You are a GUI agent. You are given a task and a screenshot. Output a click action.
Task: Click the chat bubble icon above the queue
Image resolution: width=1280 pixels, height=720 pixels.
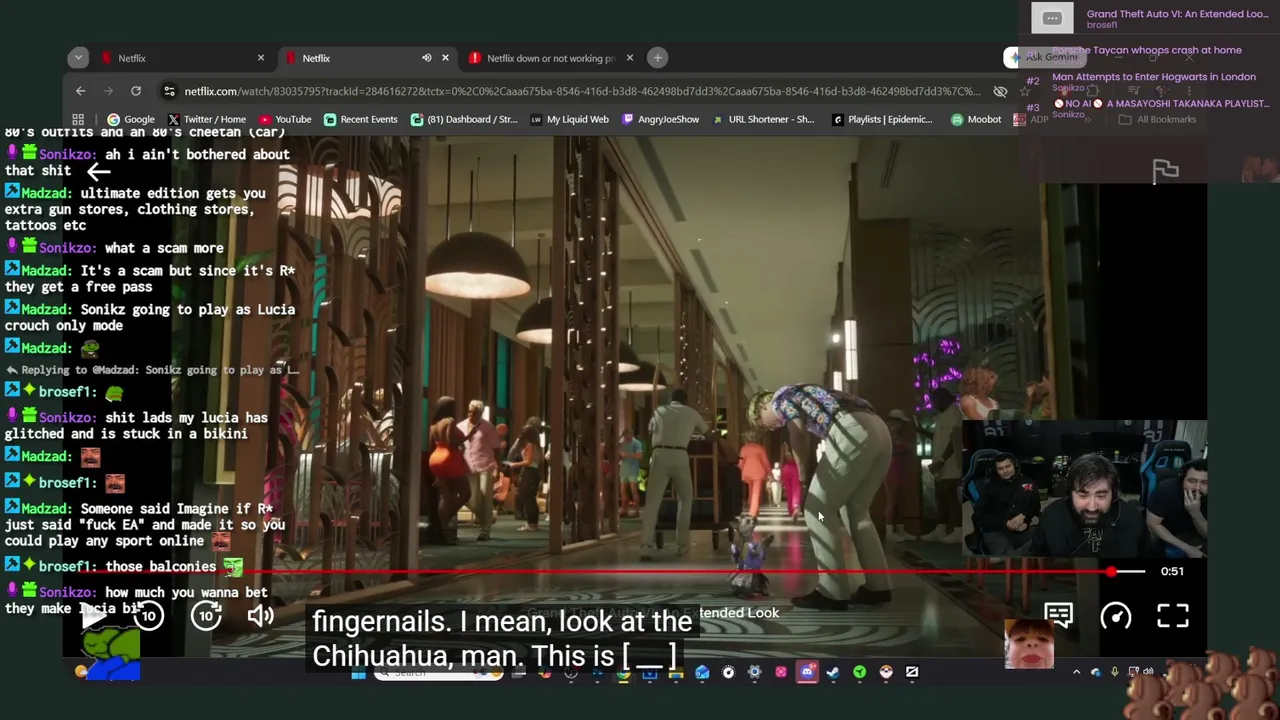click(1052, 18)
